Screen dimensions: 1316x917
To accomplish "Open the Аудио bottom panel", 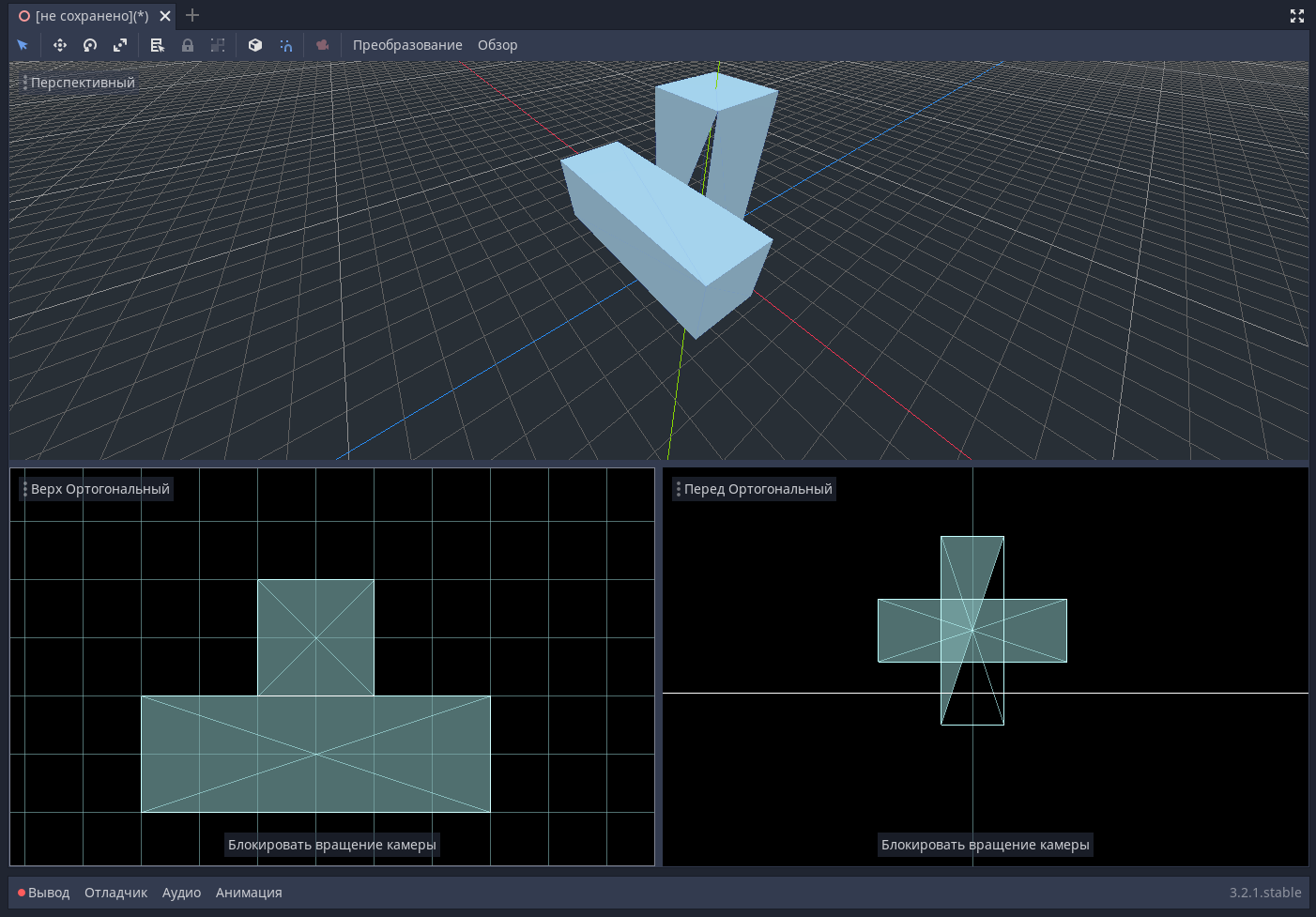I will click(x=181, y=893).
